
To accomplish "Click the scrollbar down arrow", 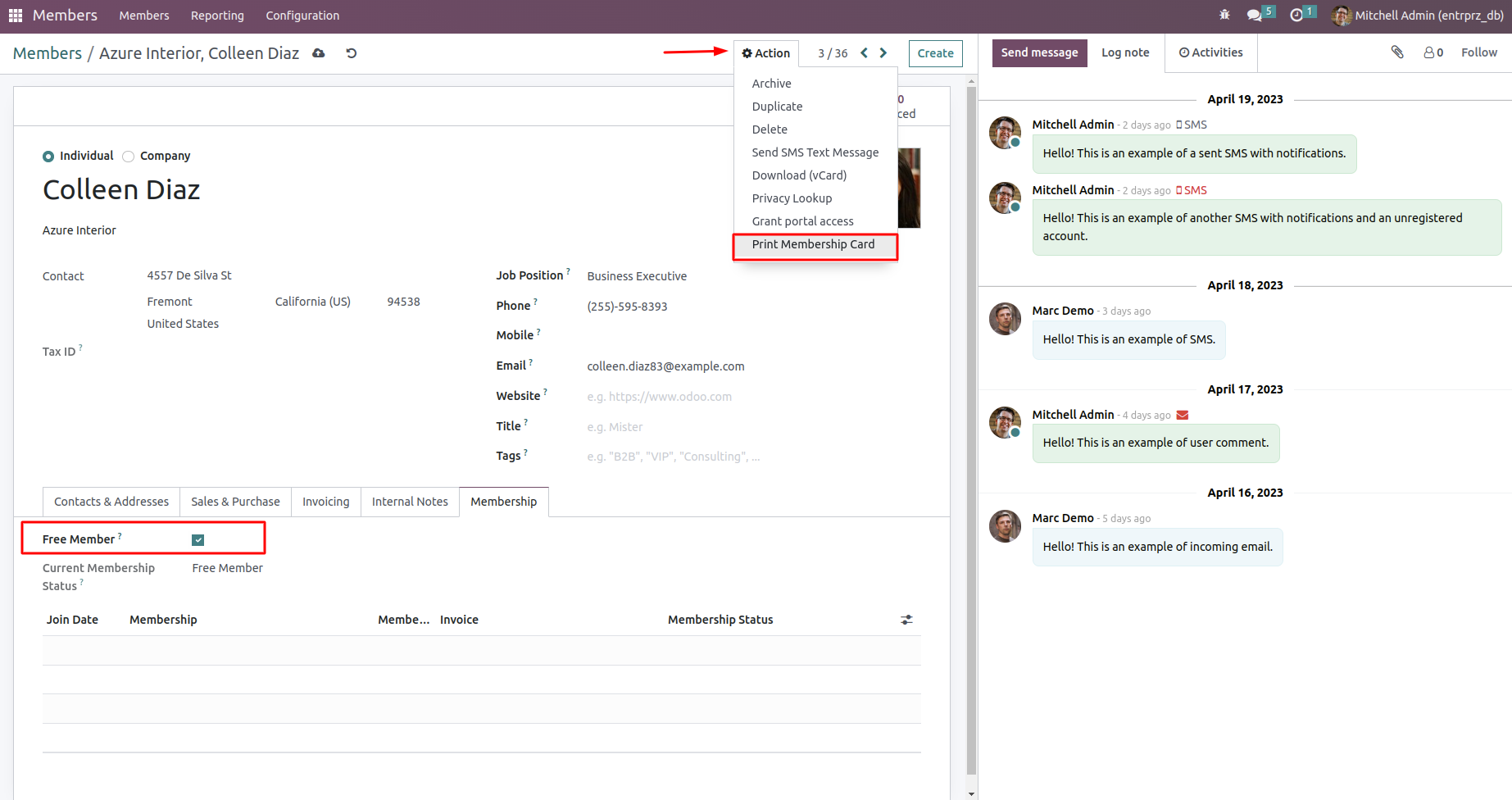I will tap(972, 793).
